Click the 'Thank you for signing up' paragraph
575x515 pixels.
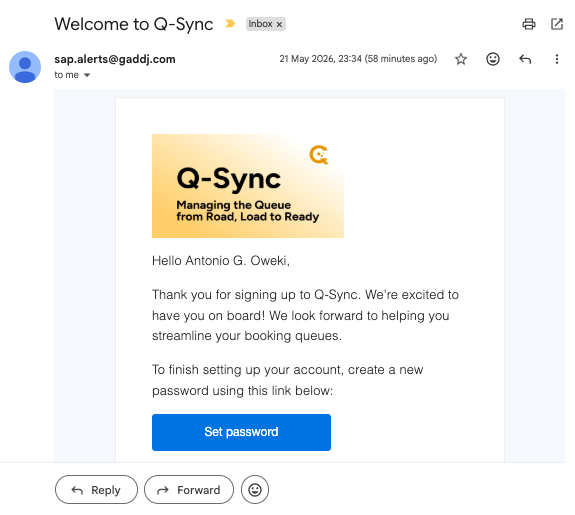coord(305,315)
